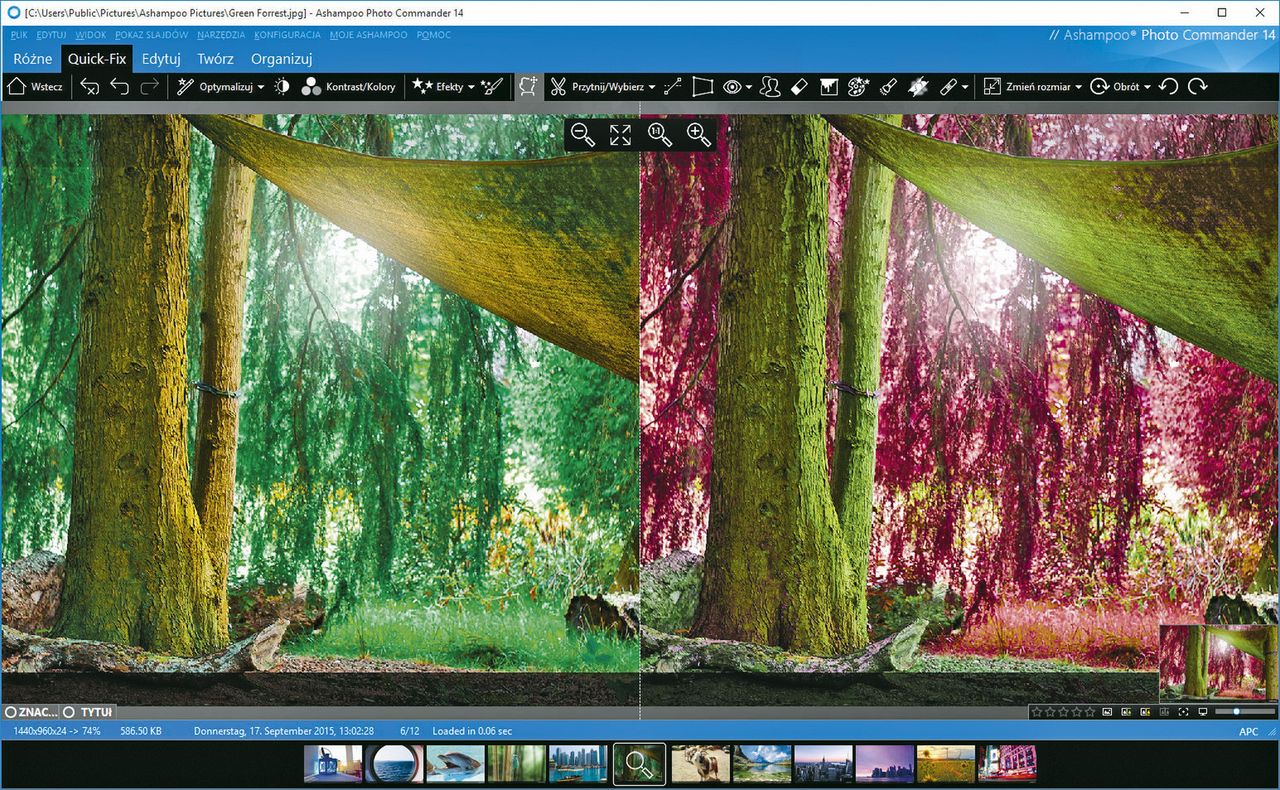The width and height of the screenshot is (1280, 790).
Task: Open the KONFIGURACJA menu
Action: point(287,35)
